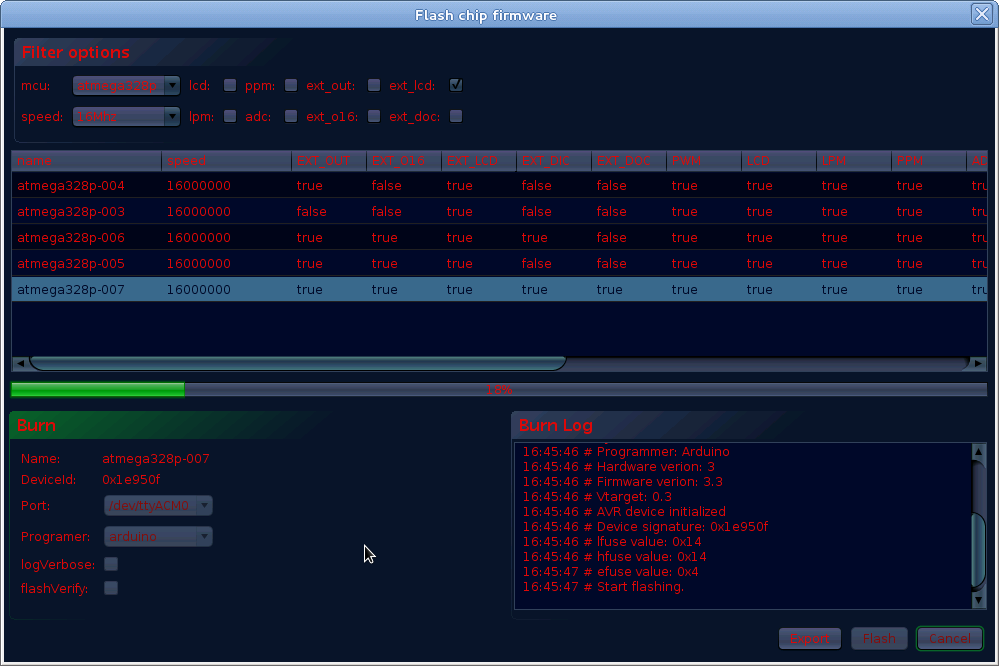Viewport: 999px width, 666px height.
Task: Open the speed dropdown arrow
Action: pyautogui.click(x=172, y=117)
